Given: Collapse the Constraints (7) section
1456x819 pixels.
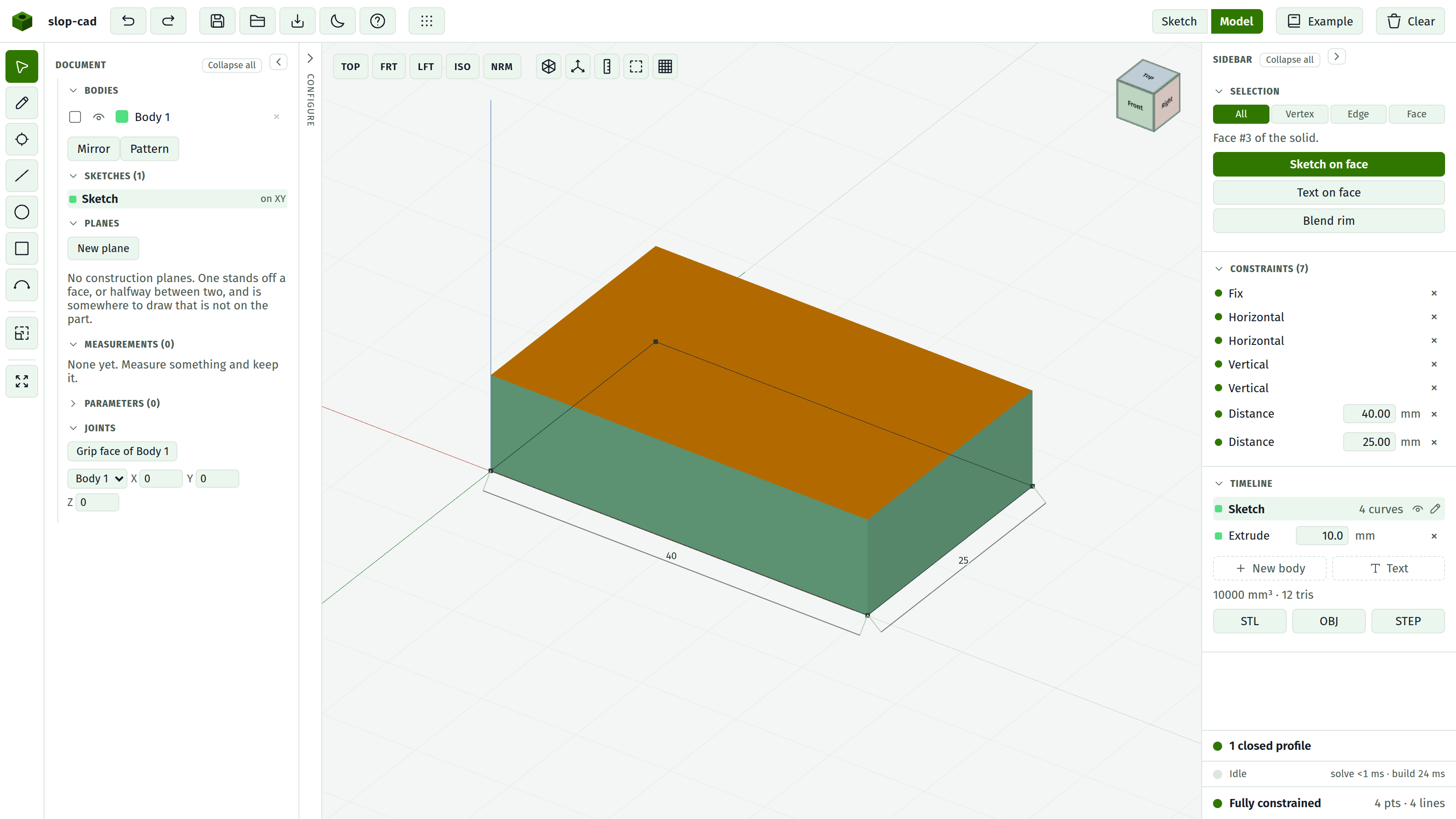Looking at the screenshot, I should tap(1219, 268).
